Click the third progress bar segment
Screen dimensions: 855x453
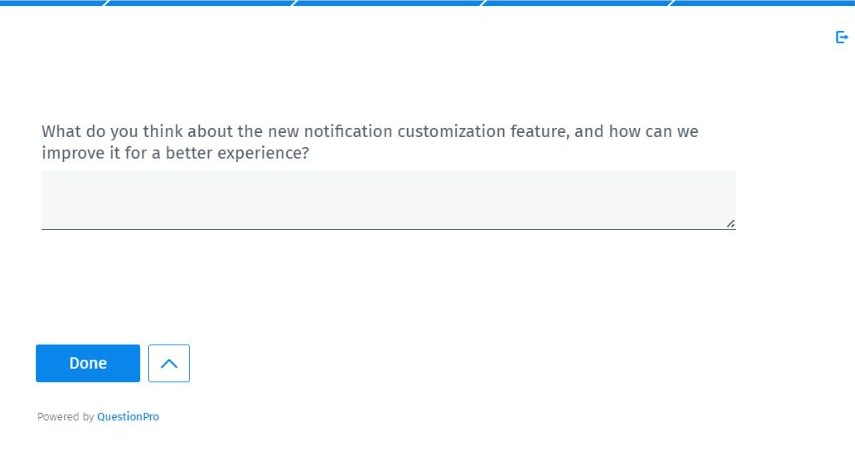coord(389,3)
